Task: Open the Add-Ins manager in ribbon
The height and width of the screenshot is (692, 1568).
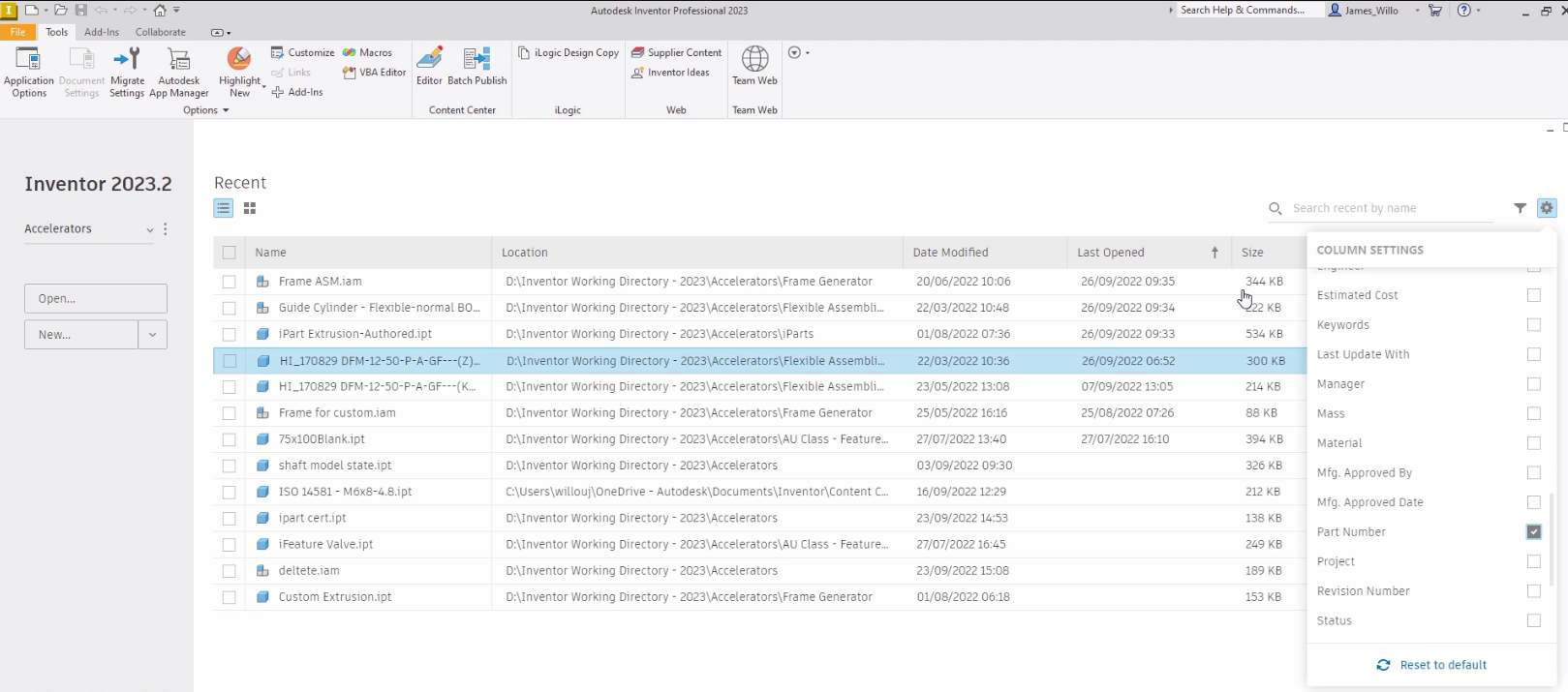Action: coord(297,92)
